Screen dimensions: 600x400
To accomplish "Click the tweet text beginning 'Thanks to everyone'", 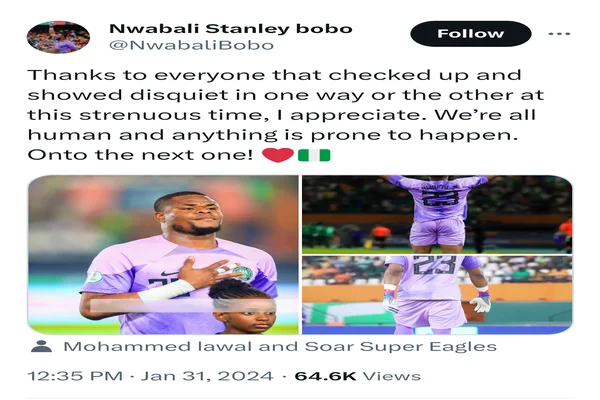I will coord(286,115).
